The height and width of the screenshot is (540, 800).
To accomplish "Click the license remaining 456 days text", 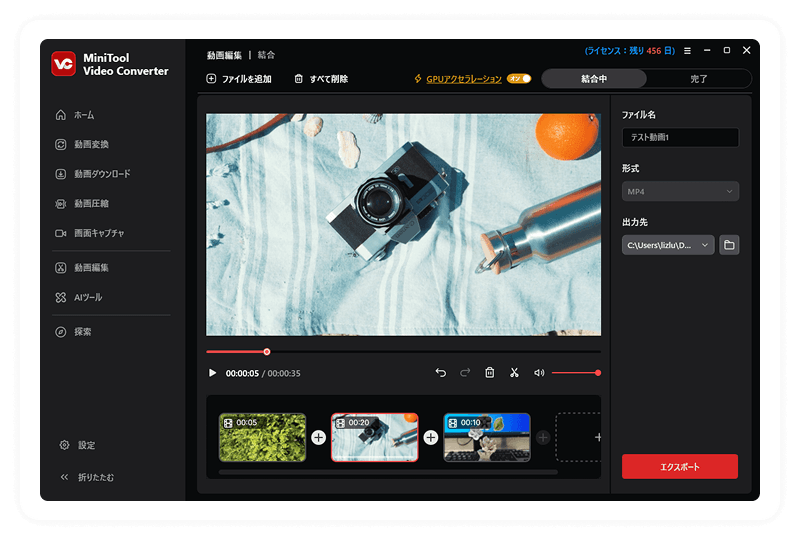I will [x=630, y=51].
